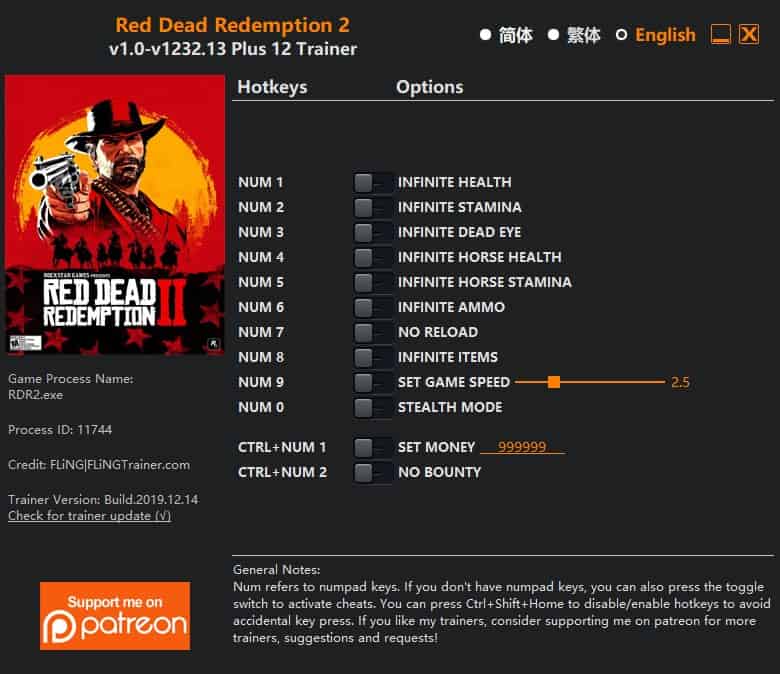Enable Infinite Stamina cheat
Image resolution: width=780 pixels, height=674 pixels.
[372, 207]
